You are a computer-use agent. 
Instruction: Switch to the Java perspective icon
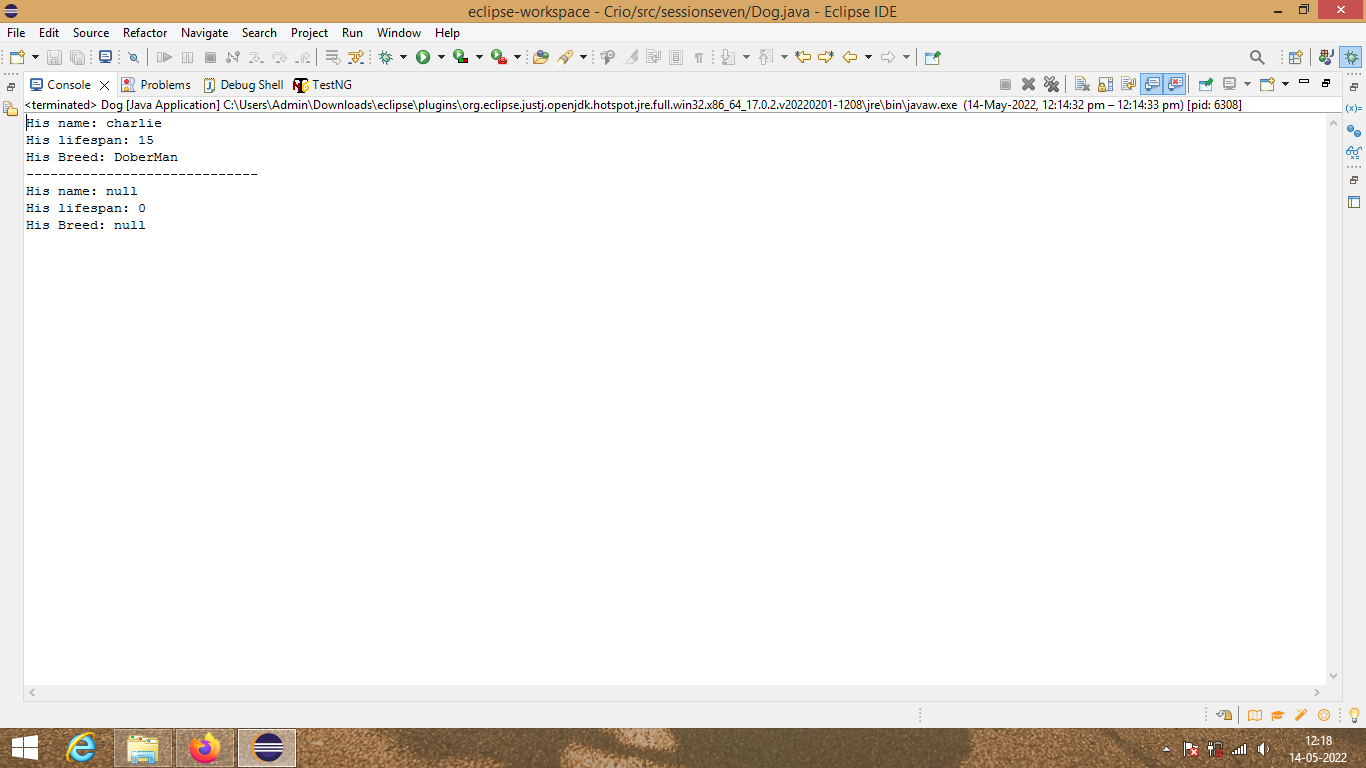pos(1326,57)
